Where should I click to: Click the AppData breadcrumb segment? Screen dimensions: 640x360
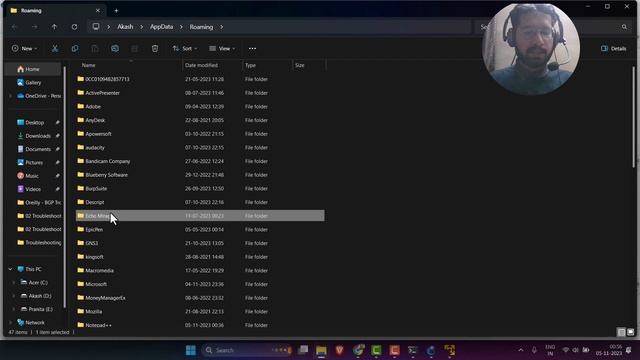[162, 27]
